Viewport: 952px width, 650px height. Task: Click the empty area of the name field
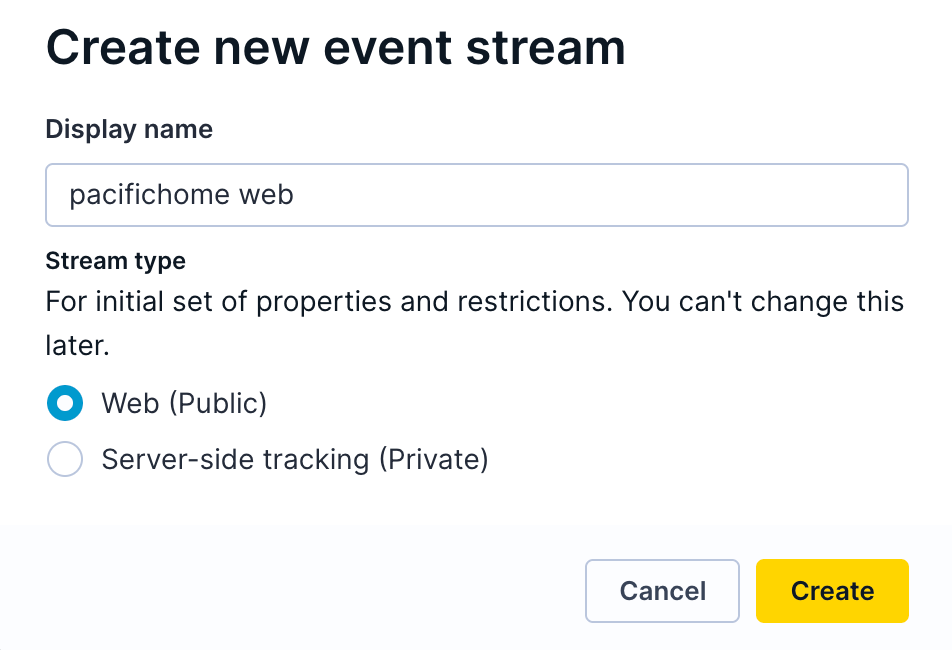coord(601,195)
